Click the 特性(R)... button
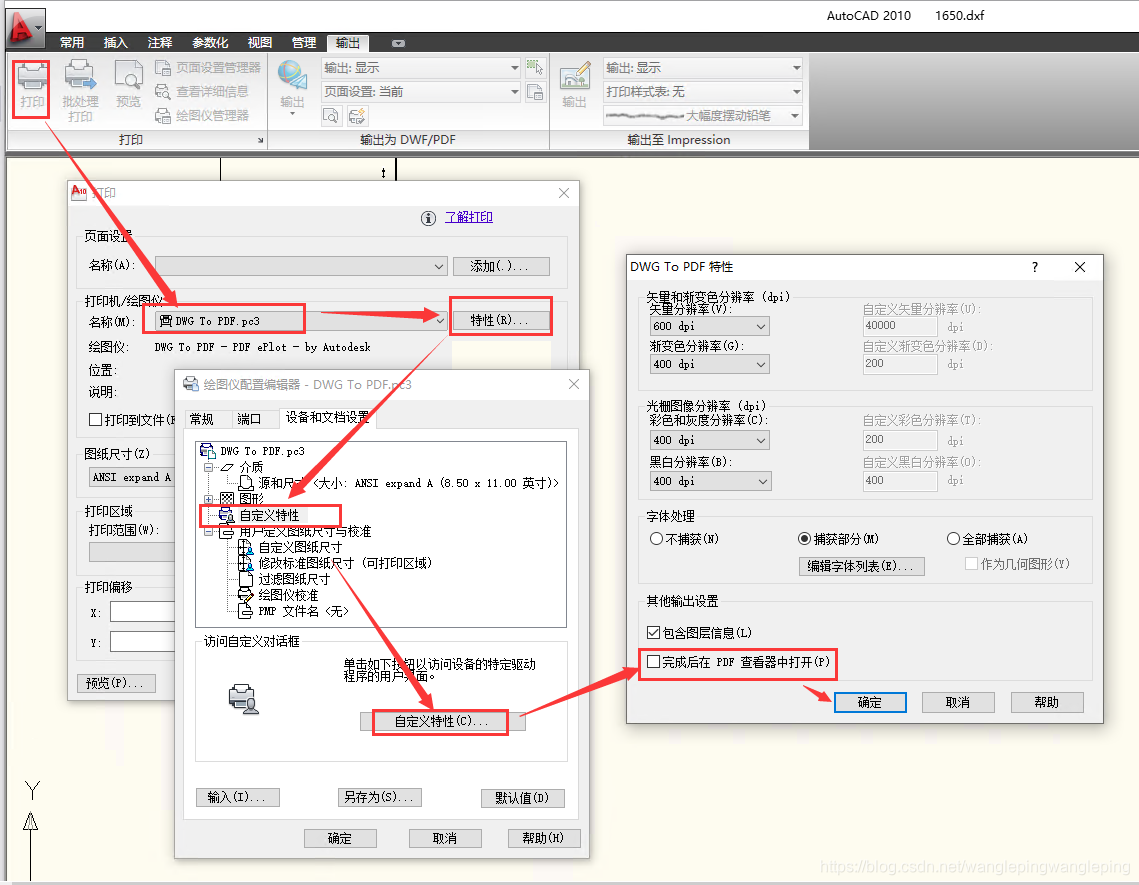This screenshot has height=885, width=1139. click(500, 320)
